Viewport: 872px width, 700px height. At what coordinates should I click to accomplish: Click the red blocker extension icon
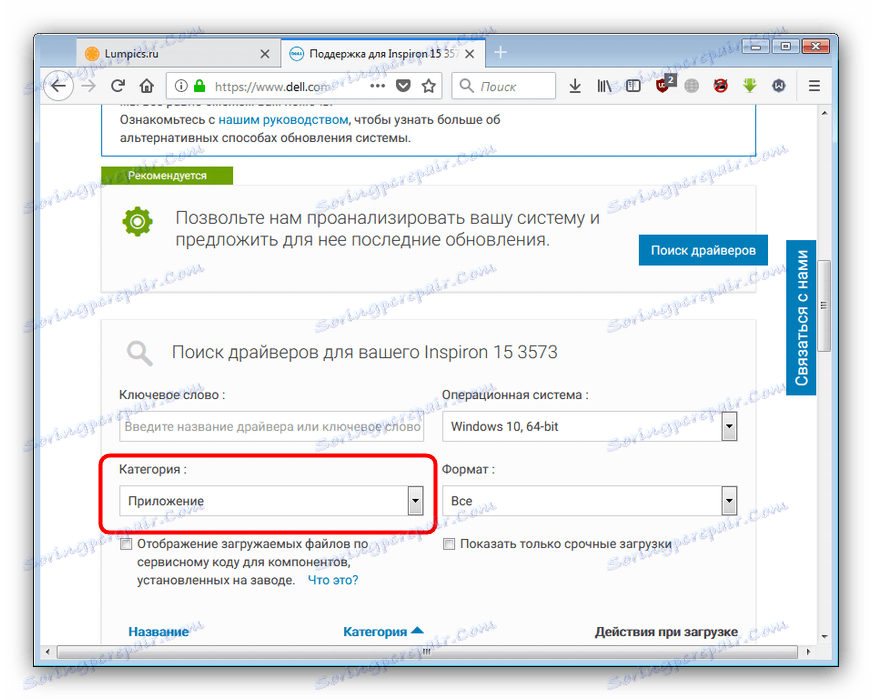pos(721,86)
